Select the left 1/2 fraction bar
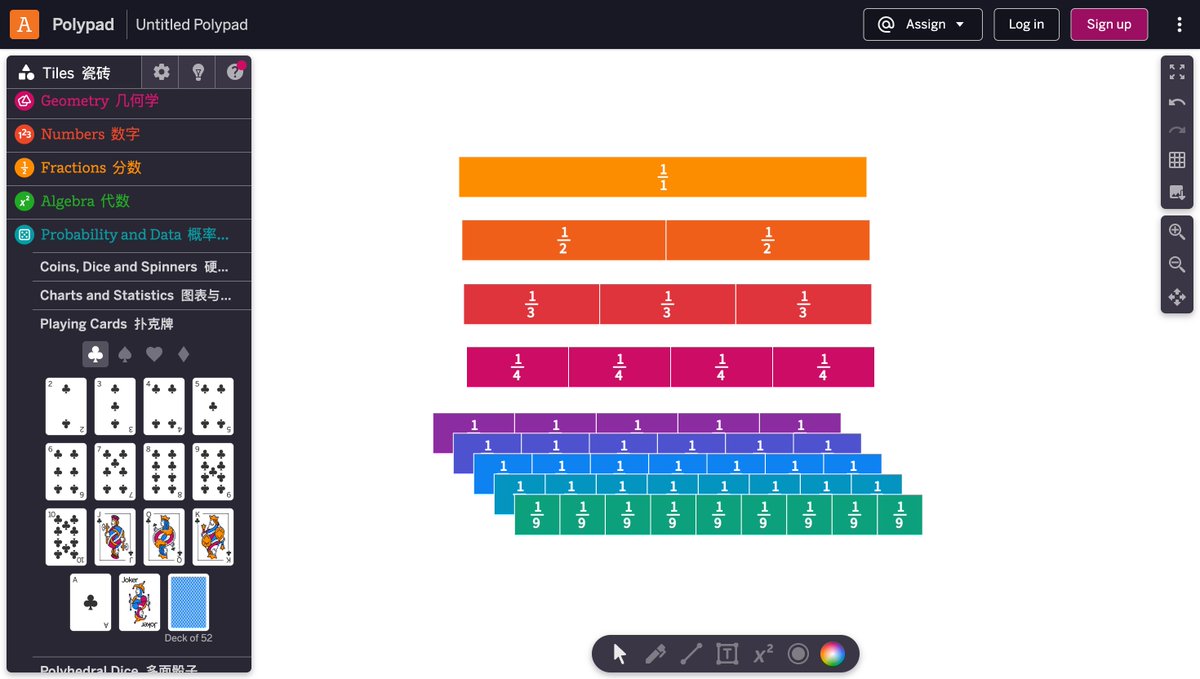The height and width of the screenshot is (679, 1200). 564,240
